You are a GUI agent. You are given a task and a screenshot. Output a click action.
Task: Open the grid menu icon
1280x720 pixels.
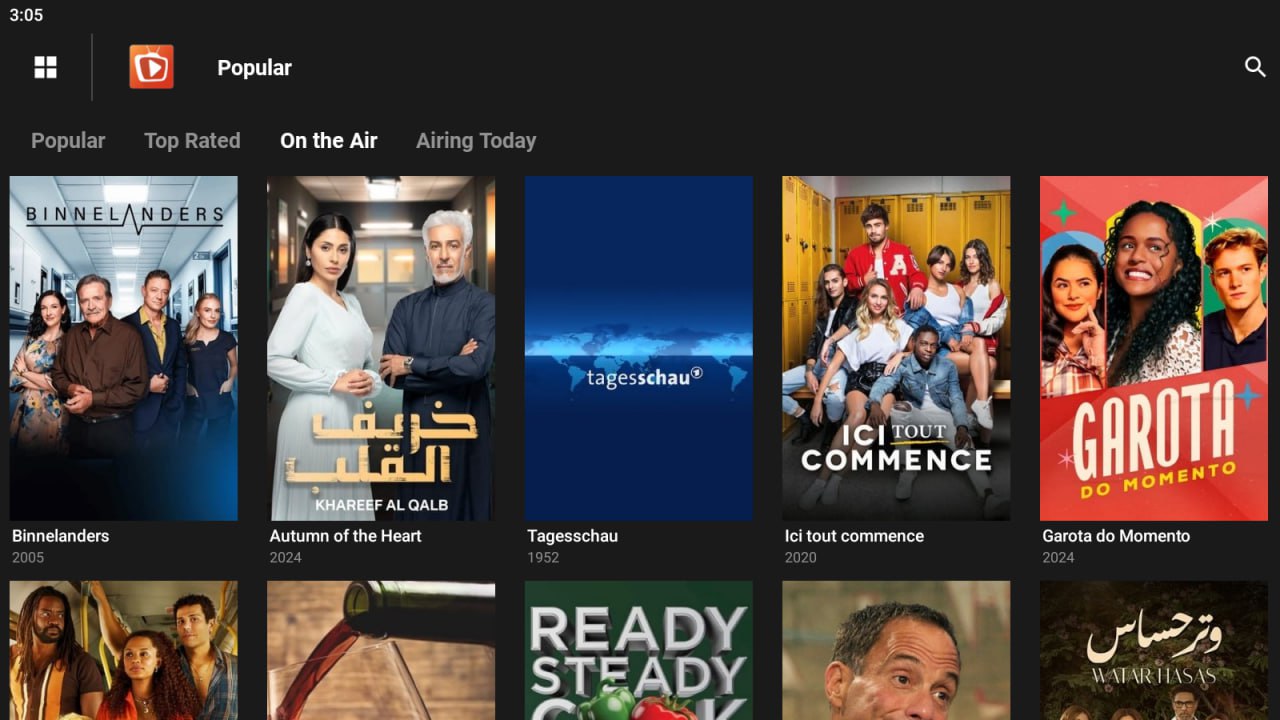[x=46, y=67]
